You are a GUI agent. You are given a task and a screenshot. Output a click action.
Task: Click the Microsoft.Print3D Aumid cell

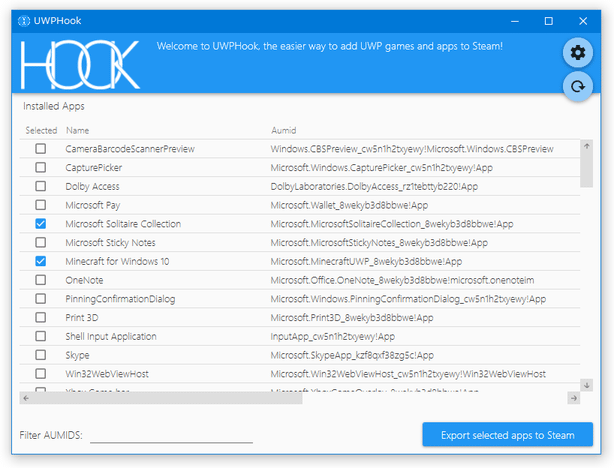coord(352,318)
